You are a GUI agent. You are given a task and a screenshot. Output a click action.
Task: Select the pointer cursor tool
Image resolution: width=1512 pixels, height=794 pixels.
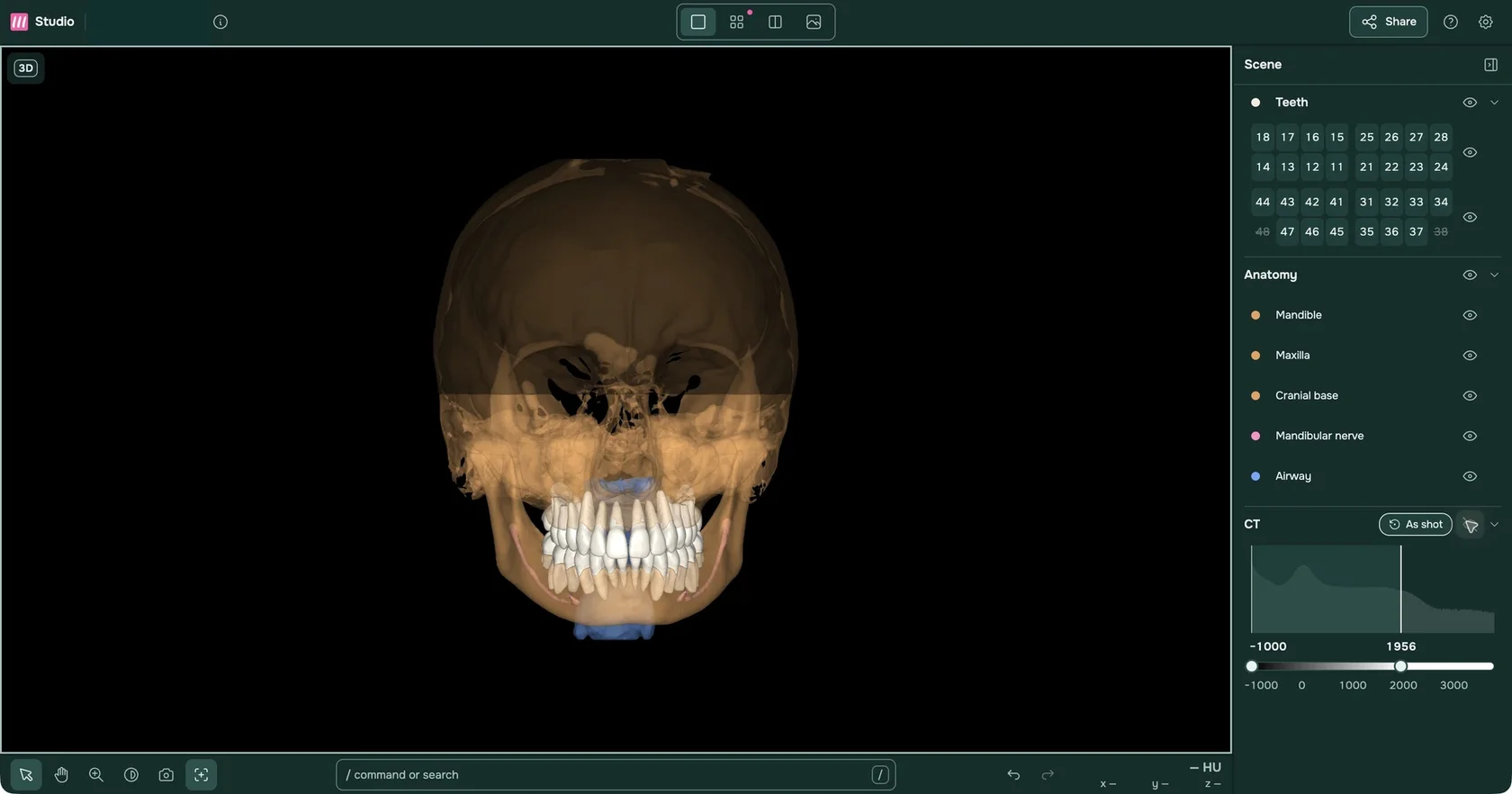(26, 774)
